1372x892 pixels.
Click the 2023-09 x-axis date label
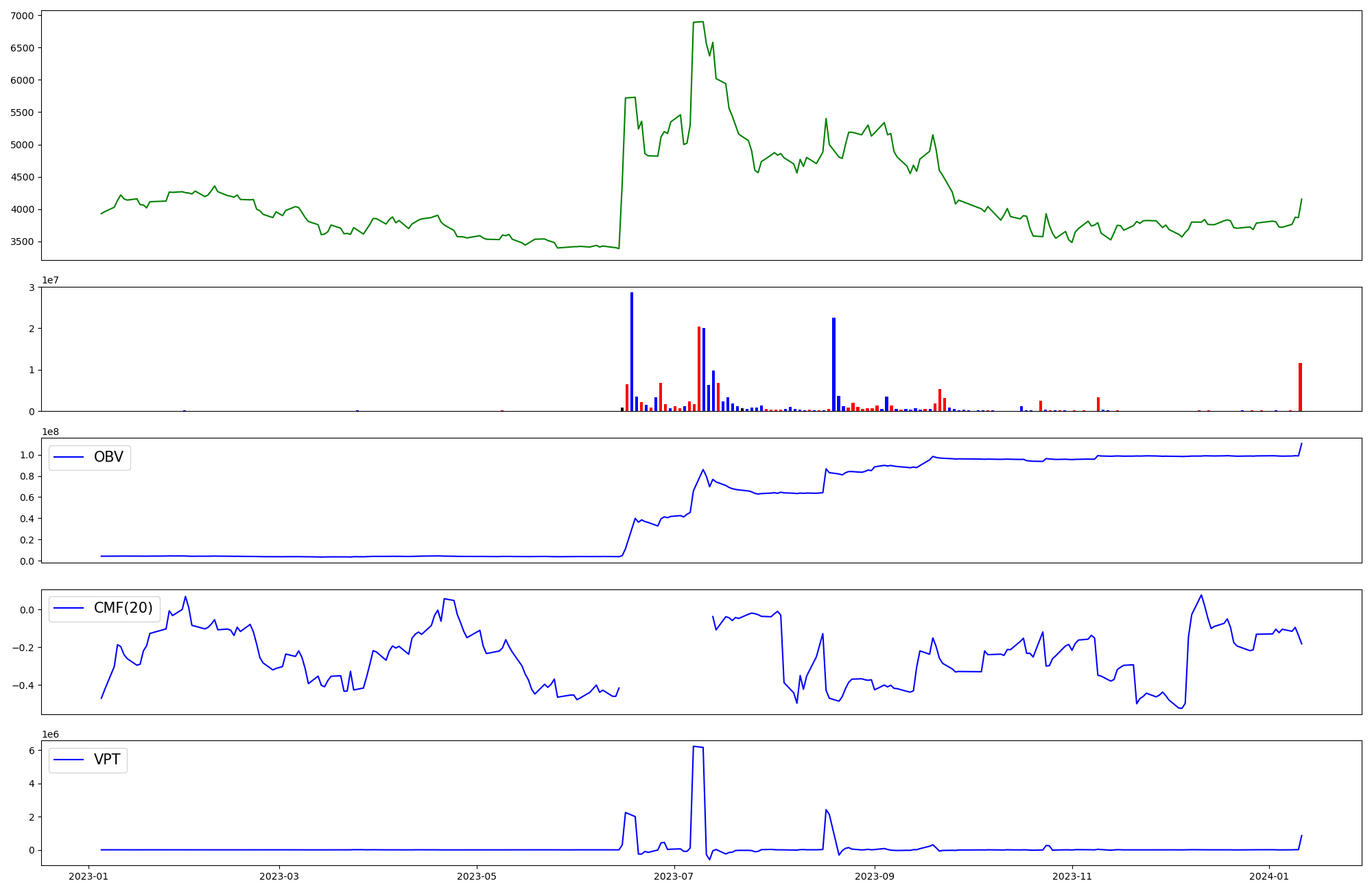pos(874,876)
